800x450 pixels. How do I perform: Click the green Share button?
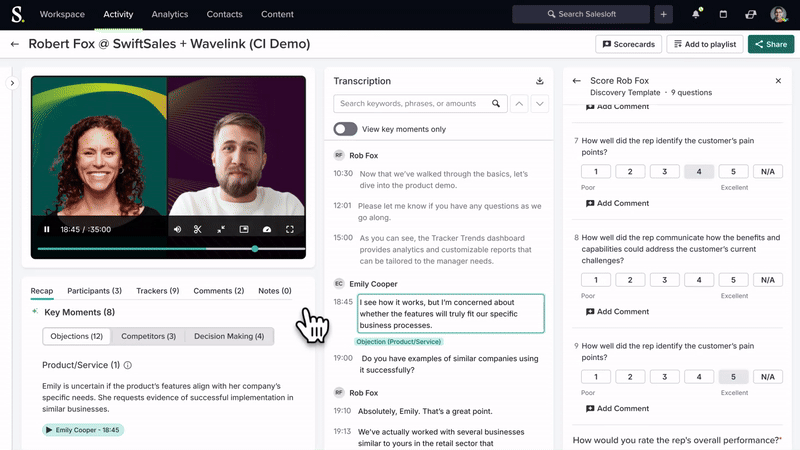pos(771,44)
